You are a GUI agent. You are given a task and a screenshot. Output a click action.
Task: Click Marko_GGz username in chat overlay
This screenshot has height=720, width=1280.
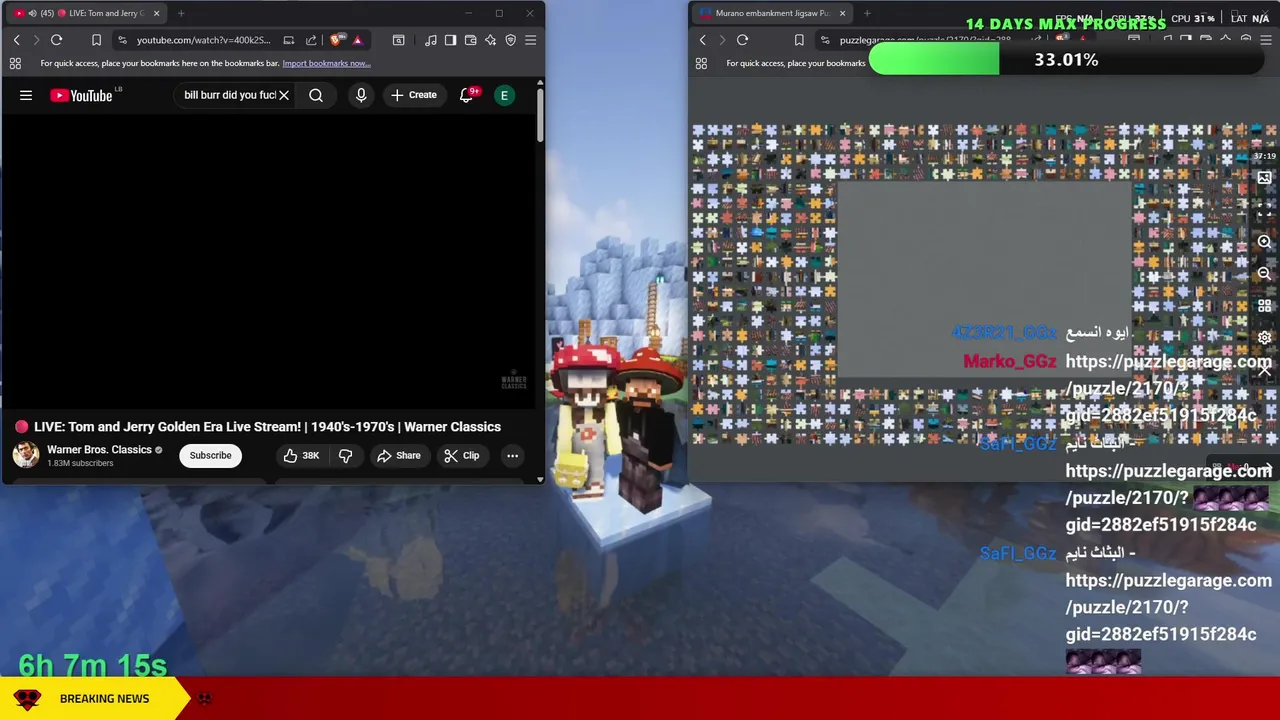click(x=1009, y=361)
